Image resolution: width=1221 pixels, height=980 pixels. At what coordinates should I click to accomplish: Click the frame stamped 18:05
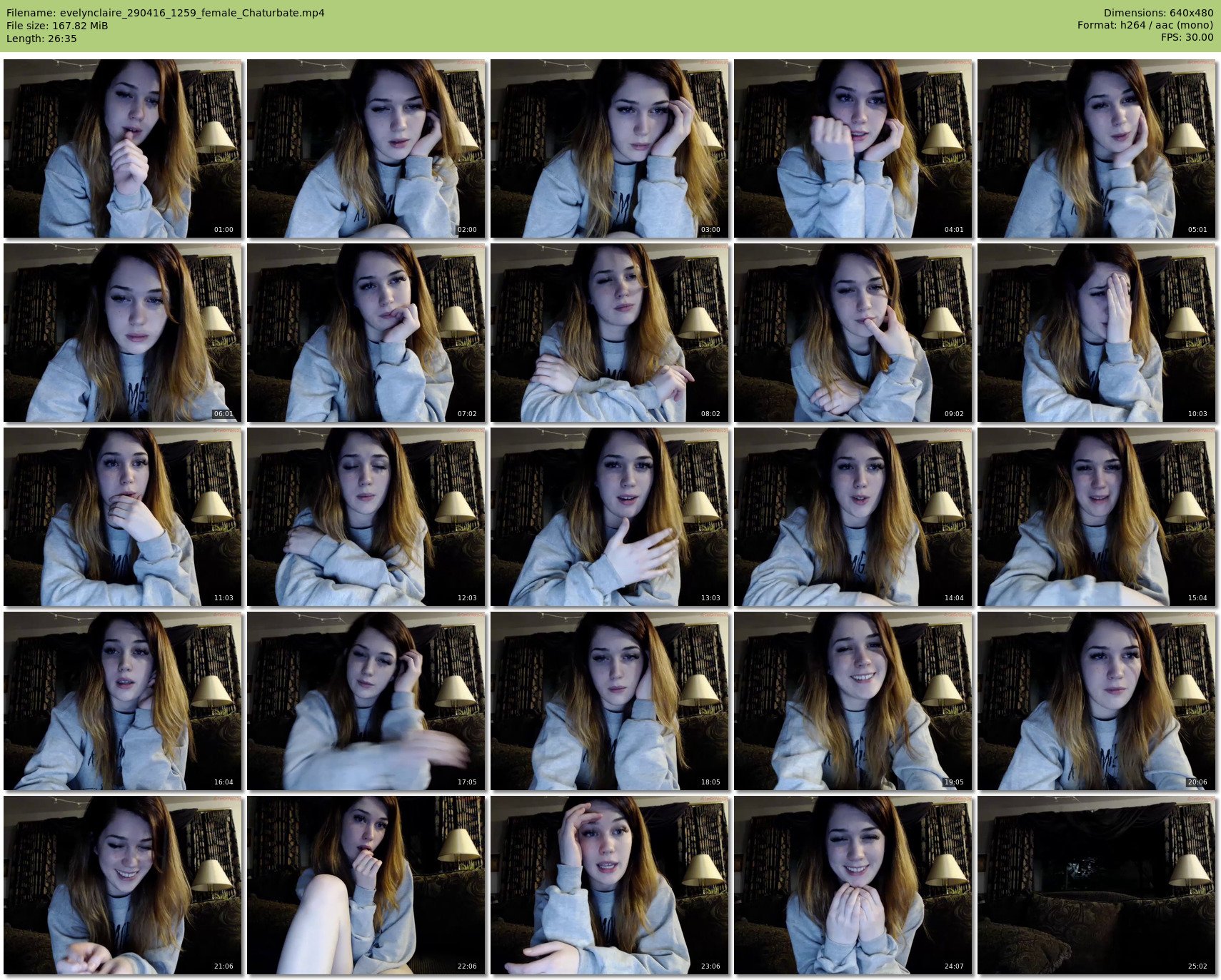610,701
